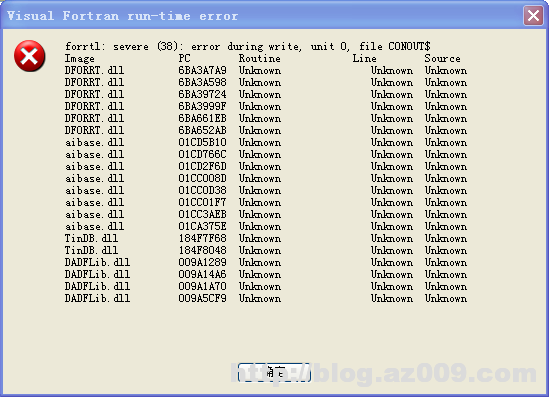Select PC address 184F8048
The width and height of the screenshot is (549, 397).
pos(202,250)
